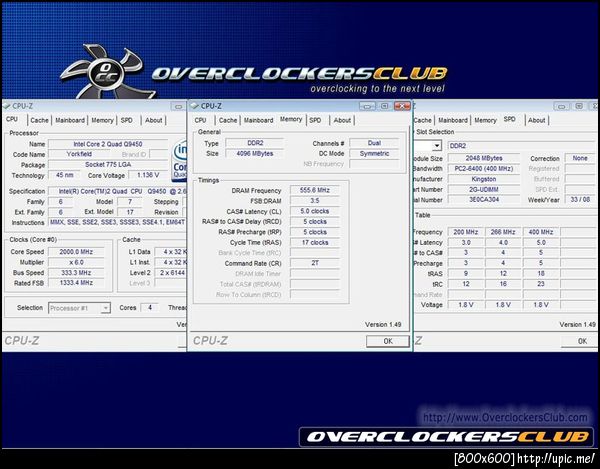The width and height of the screenshot is (600, 469).
Task: Select the CPU tab in the left window
Action: coord(12,119)
